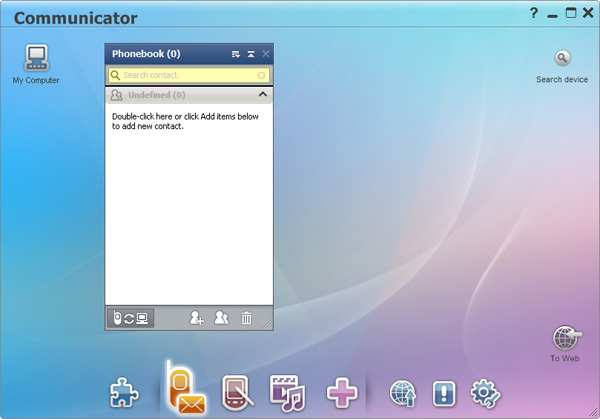Viewport: 600px width, 419px height.
Task: Close the Phonebook panel
Action: [x=266, y=54]
